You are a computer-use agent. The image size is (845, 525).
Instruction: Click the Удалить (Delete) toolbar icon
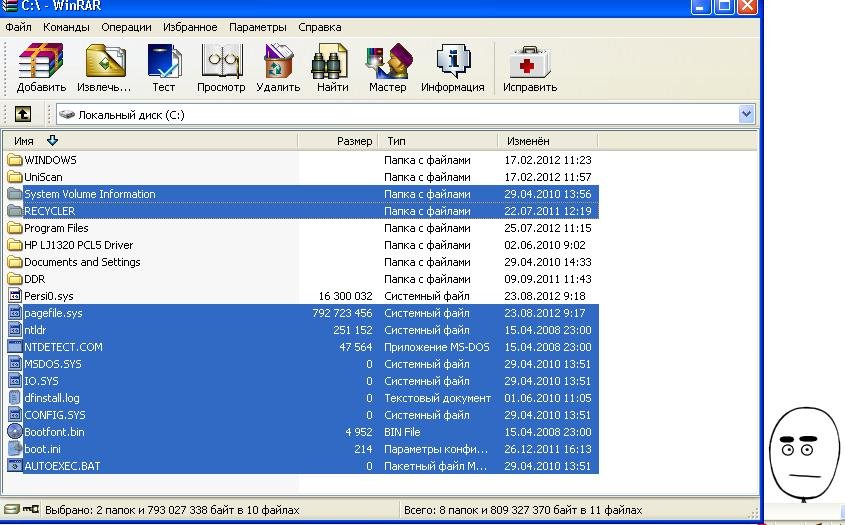[278, 60]
